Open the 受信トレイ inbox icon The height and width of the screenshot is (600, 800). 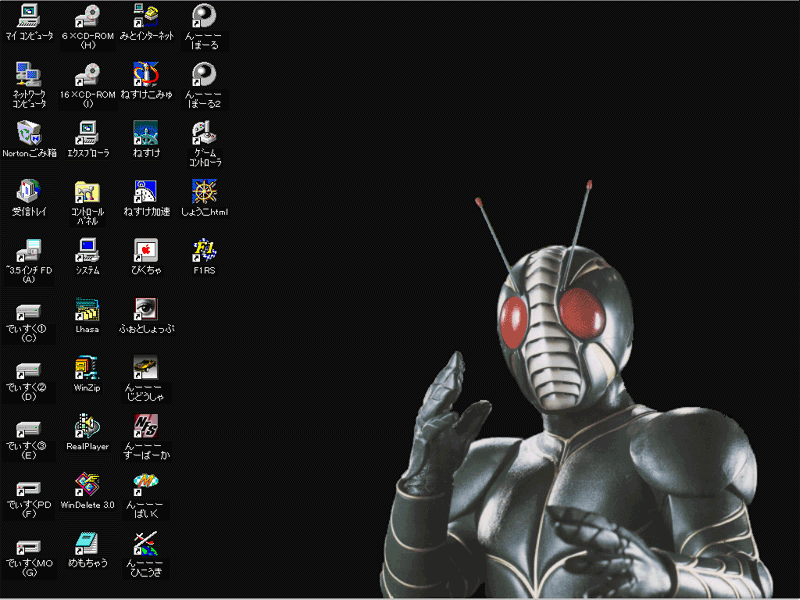tap(29, 191)
